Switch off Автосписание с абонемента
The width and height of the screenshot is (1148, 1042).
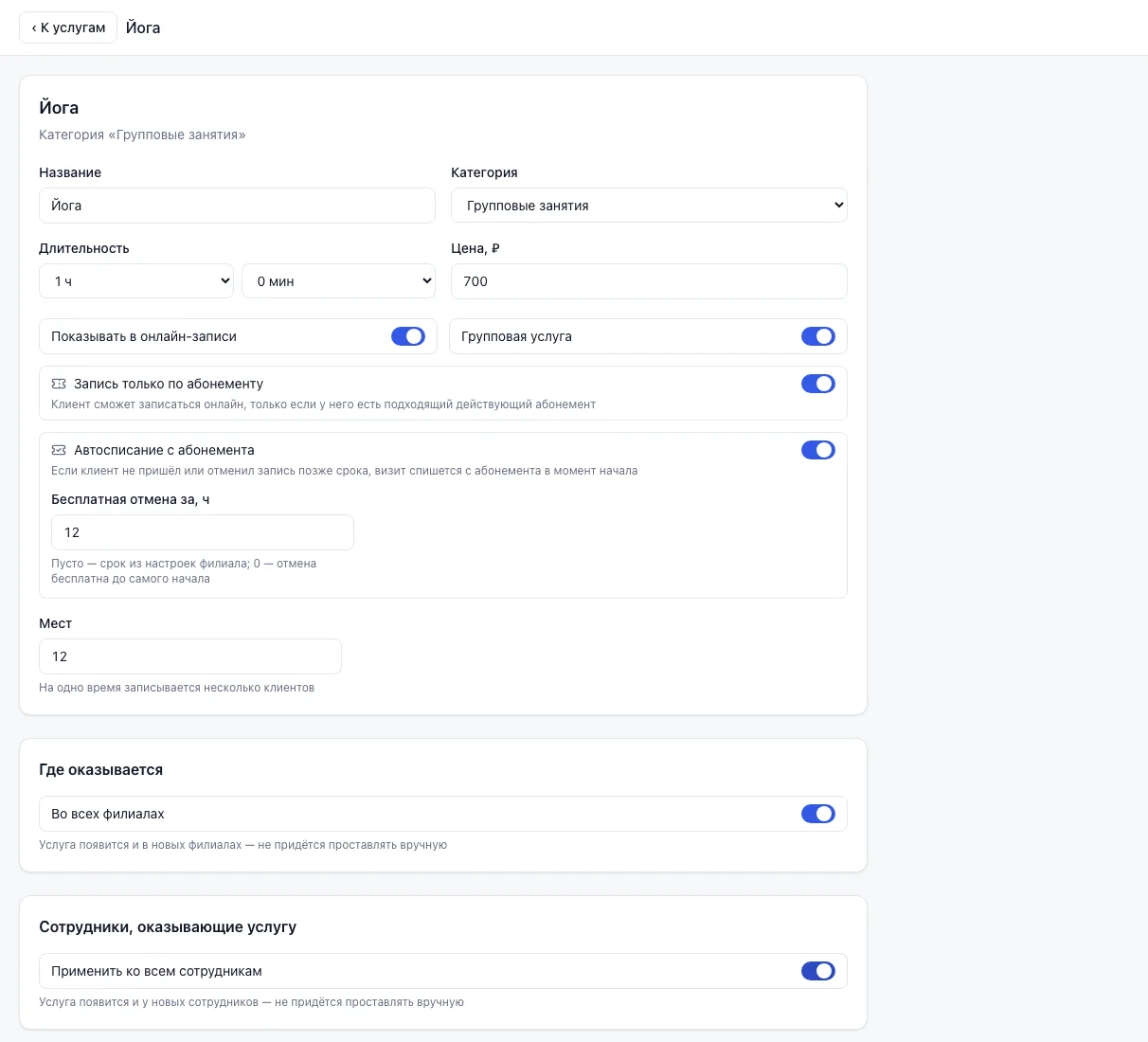[x=818, y=450]
